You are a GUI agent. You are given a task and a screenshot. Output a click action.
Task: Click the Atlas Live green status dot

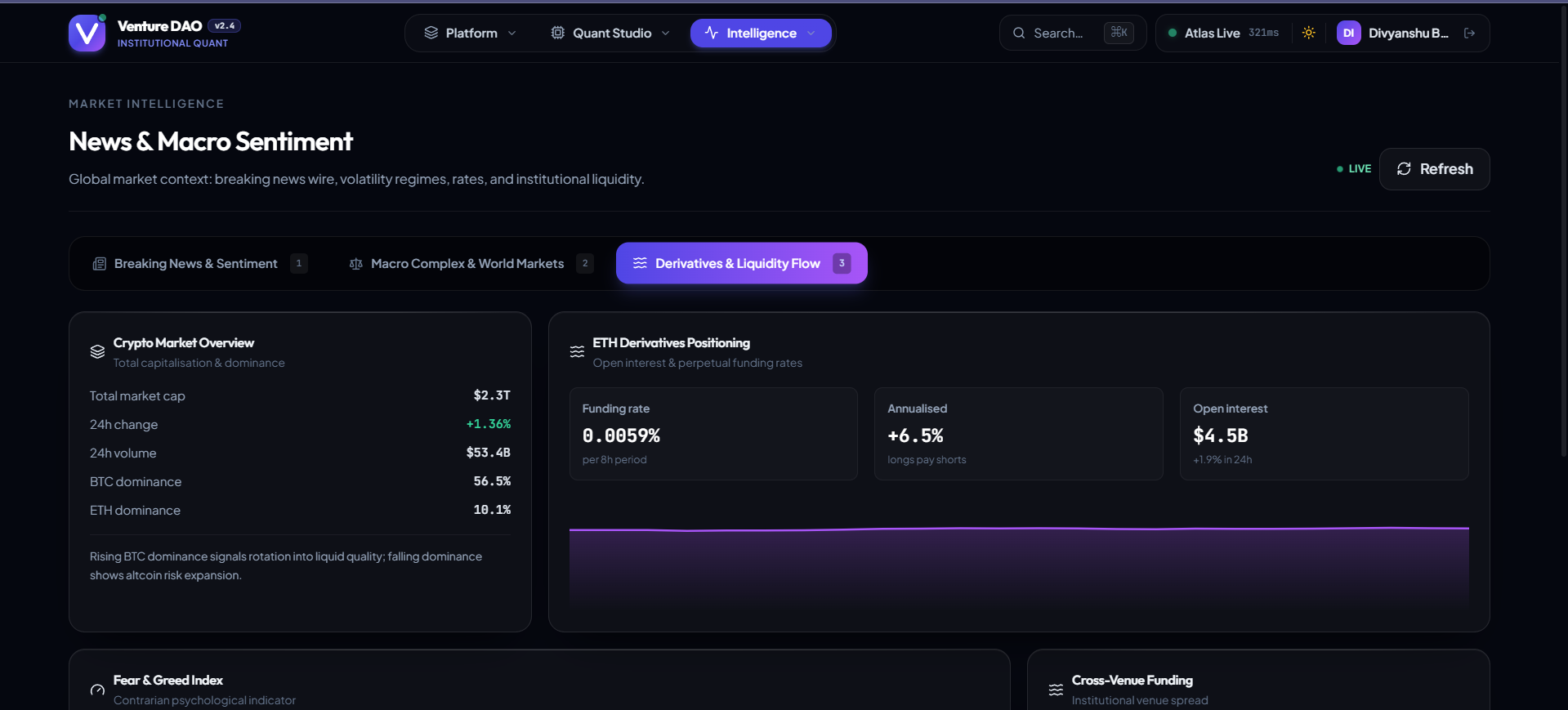(1173, 33)
